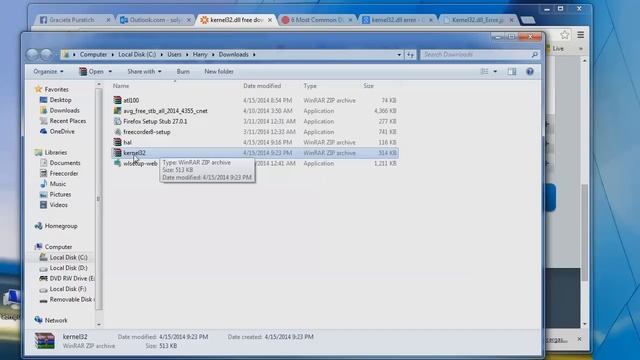Click the search magnifier in Search Downloads

[x=534, y=54]
